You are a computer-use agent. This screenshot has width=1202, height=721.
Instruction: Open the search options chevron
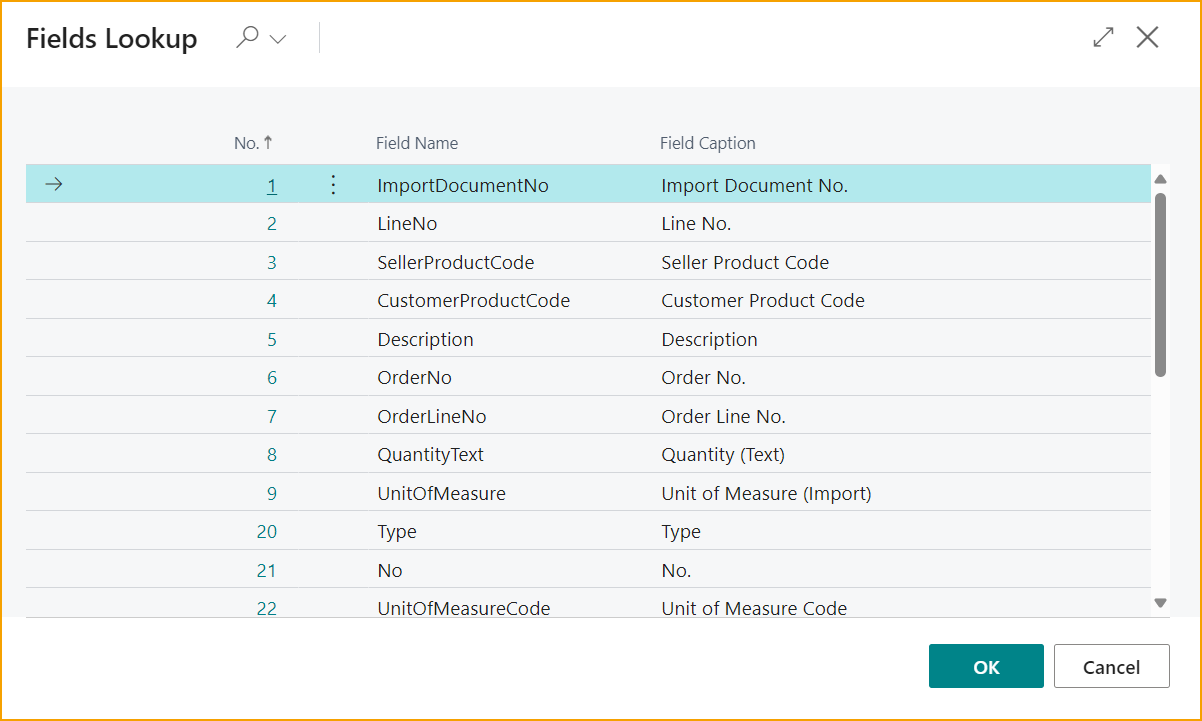tap(277, 40)
